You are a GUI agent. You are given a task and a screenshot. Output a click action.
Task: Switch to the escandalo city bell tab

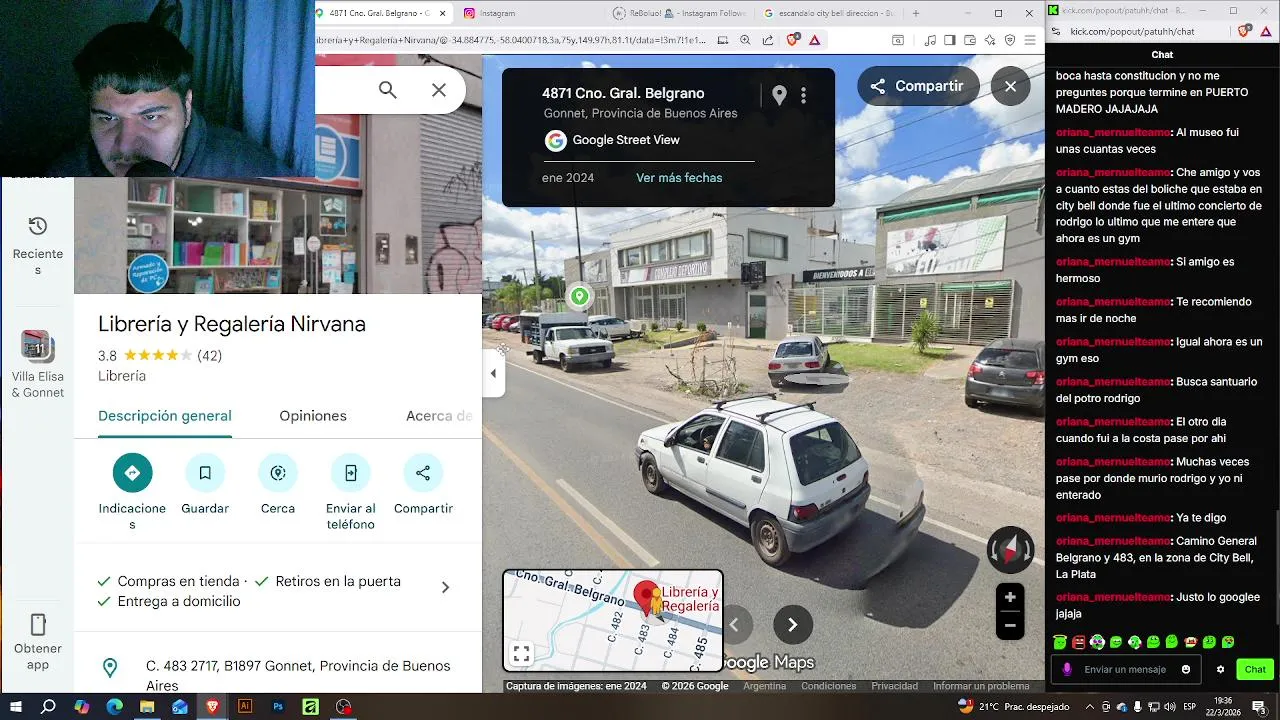point(828,13)
